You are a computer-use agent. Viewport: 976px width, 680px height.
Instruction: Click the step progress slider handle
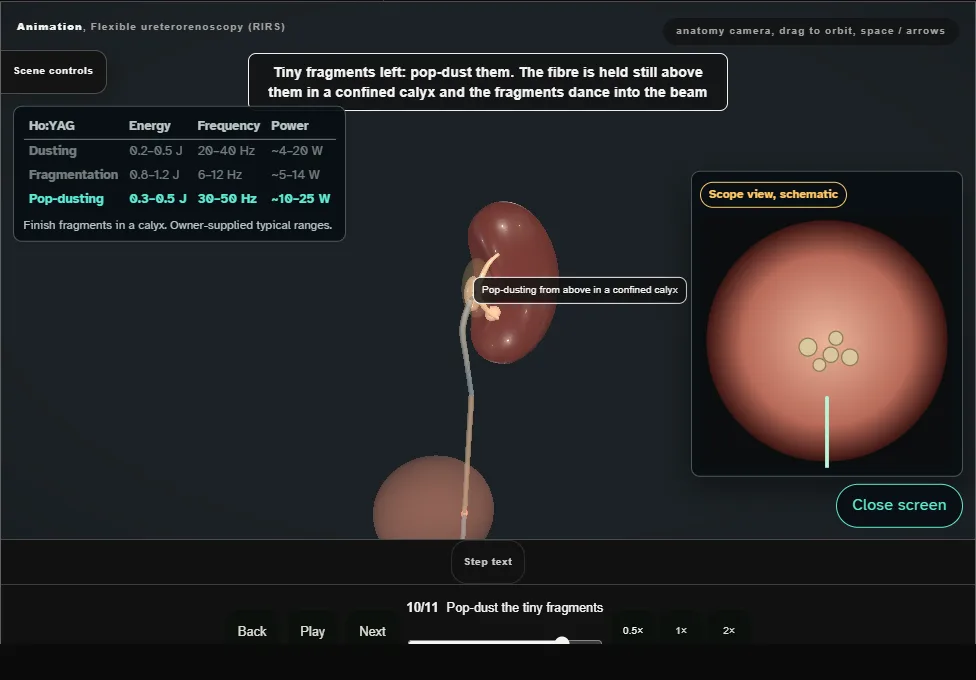point(562,641)
